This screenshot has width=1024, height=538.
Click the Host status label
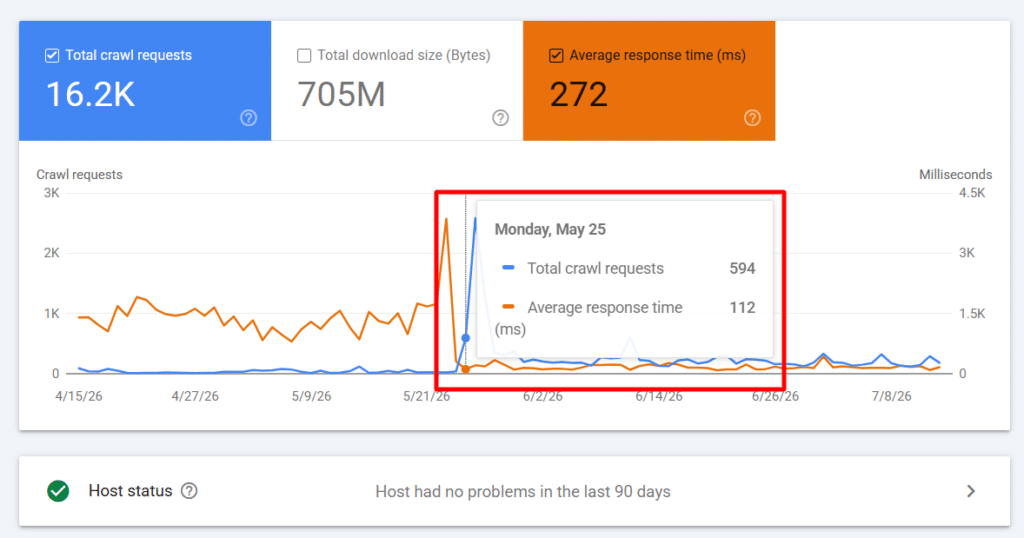coord(131,491)
